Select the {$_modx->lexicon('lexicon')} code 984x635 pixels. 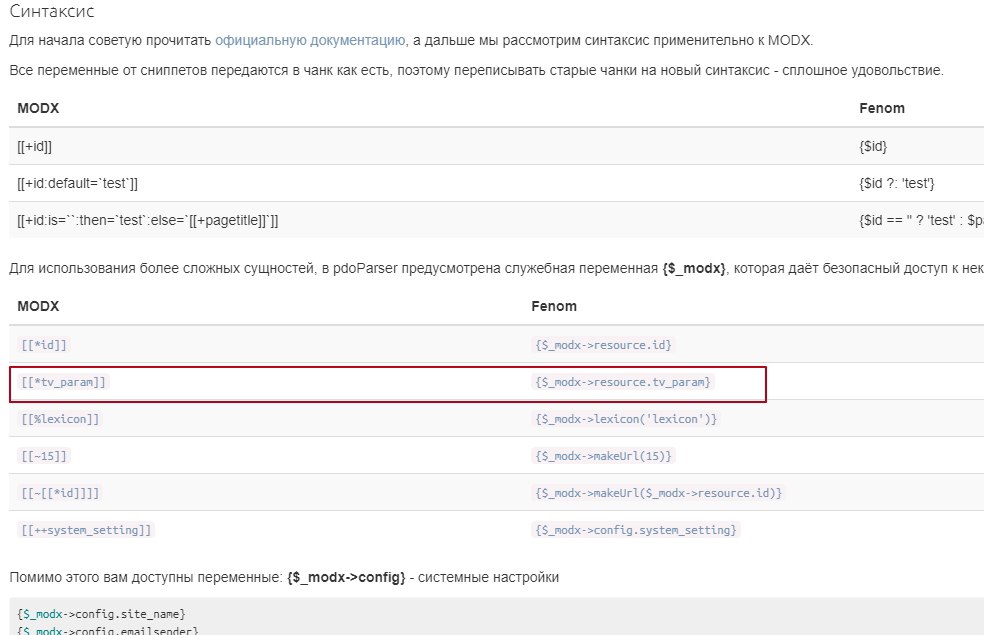[x=626, y=419]
